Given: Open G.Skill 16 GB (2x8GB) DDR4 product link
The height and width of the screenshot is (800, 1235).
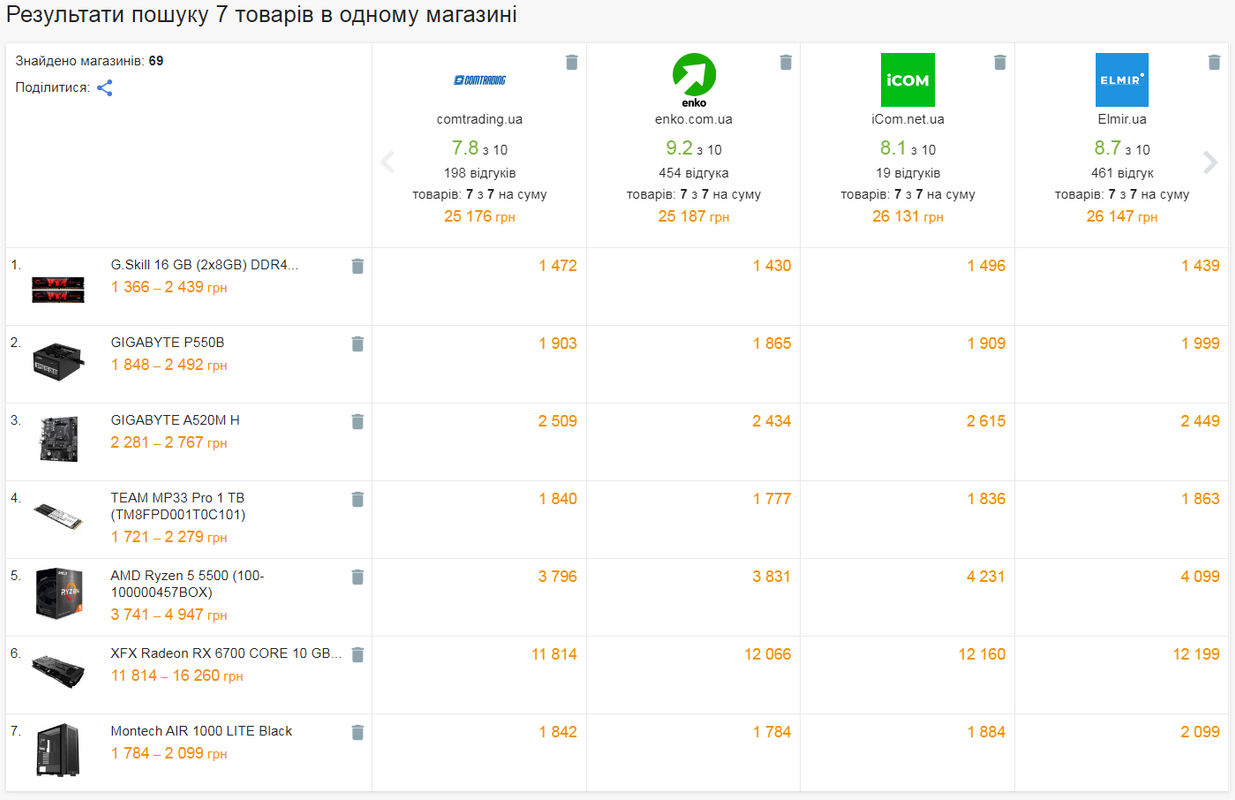Looking at the screenshot, I should [x=204, y=265].
